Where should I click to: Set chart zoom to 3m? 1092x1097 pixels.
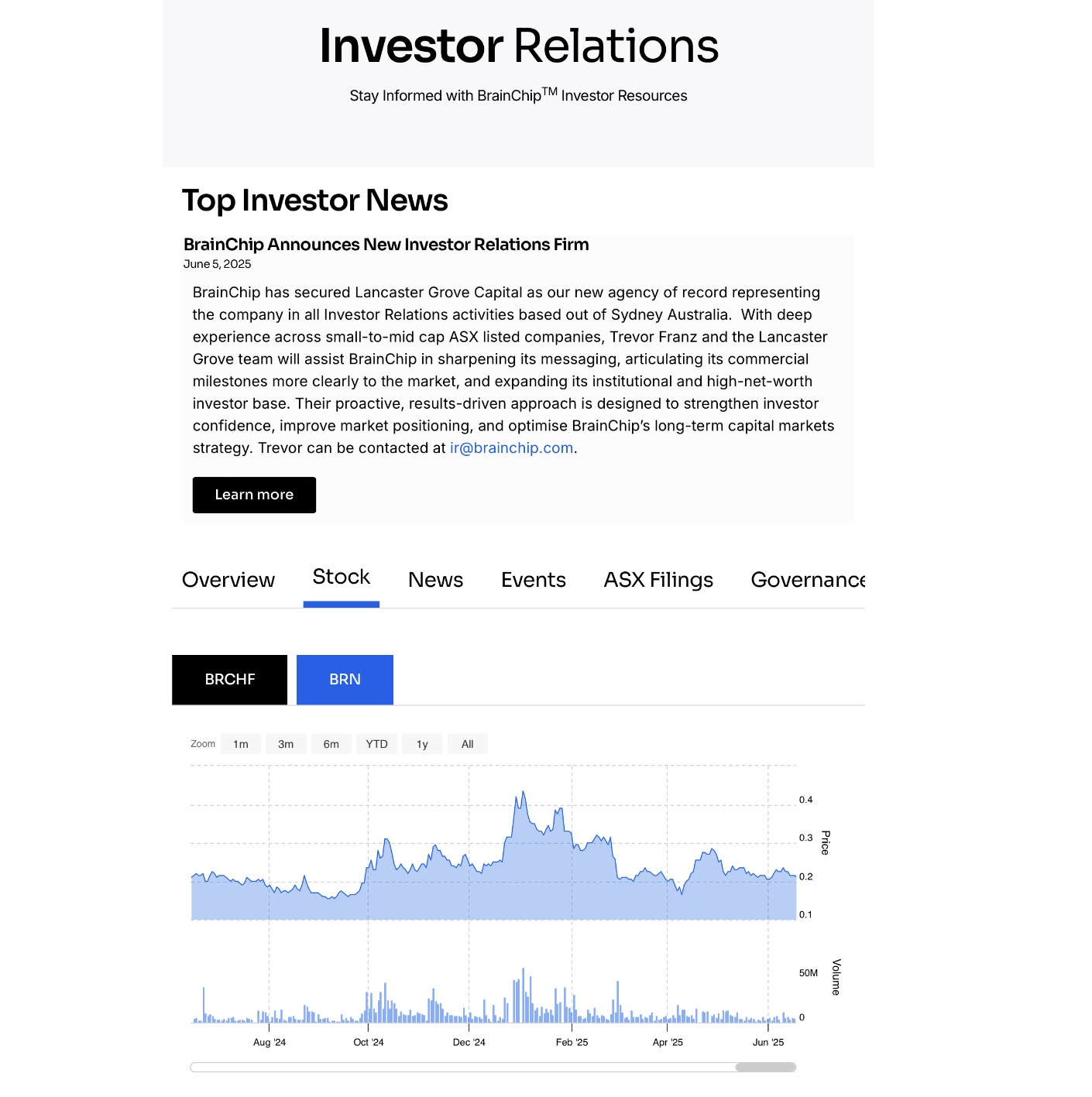286,744
